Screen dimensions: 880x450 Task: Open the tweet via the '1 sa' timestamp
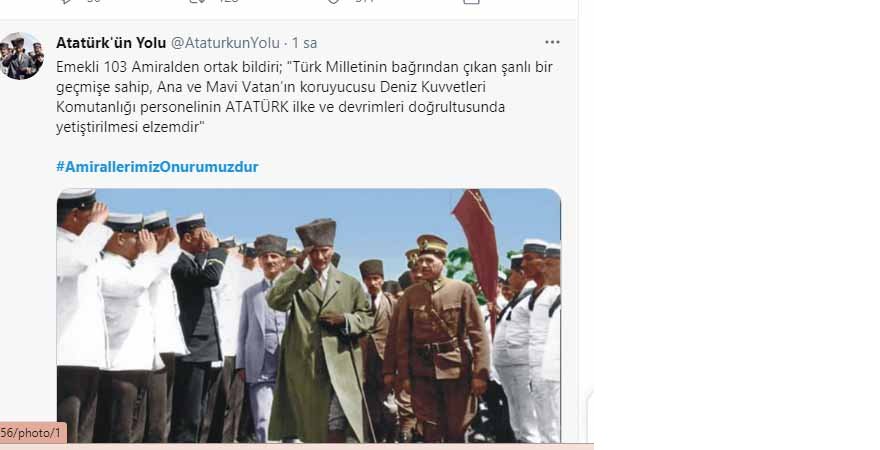(x=304, y=43)
